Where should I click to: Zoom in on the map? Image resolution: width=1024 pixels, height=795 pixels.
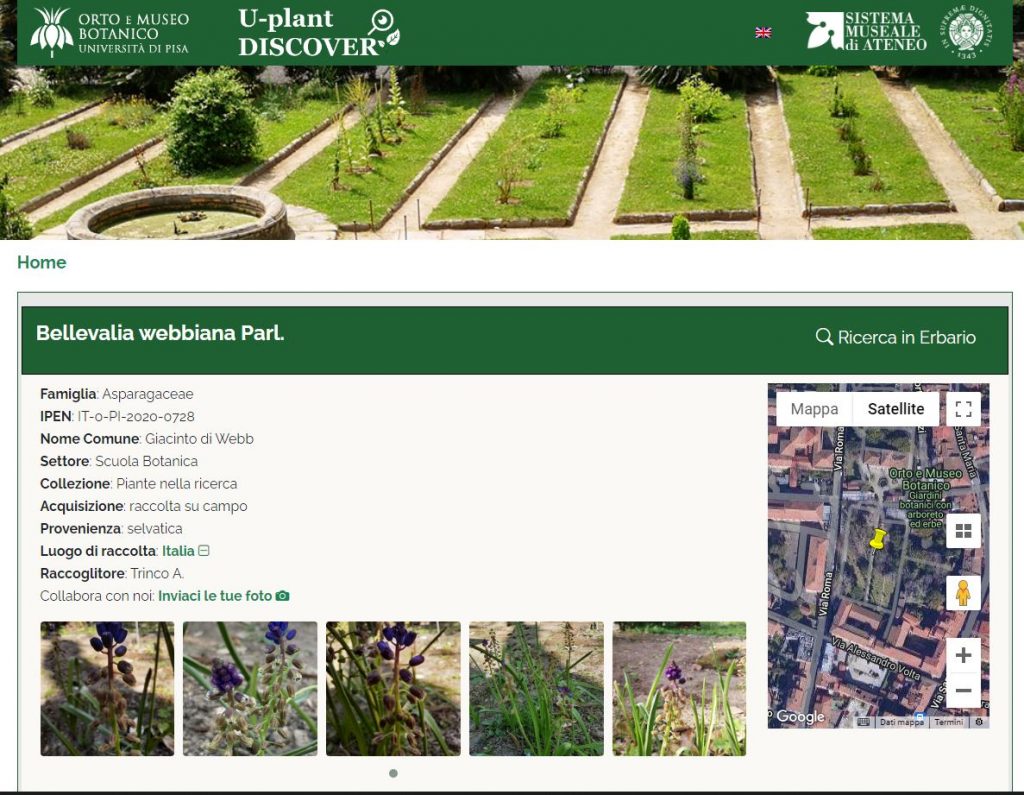click(x=963, y=655)
